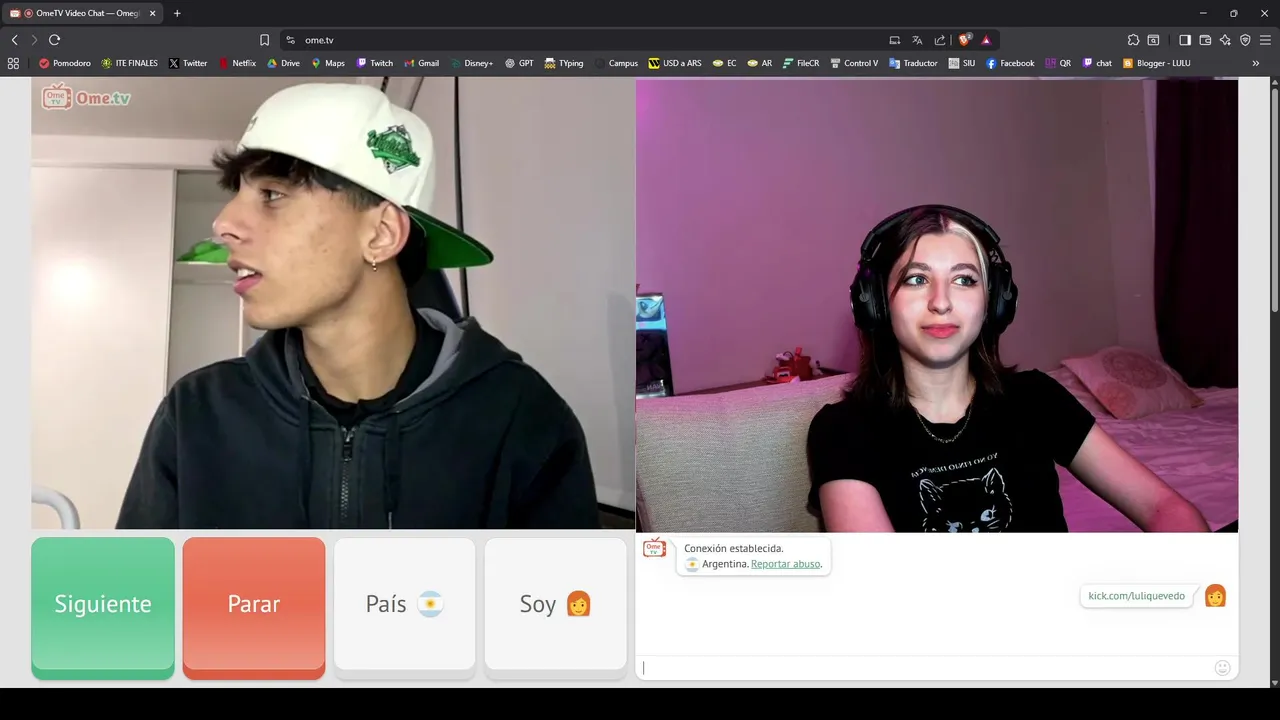Open the Netflix bookmark
The height and width of the screenshot is (720, 1280).
pyautogui.click(x=237, y=63)
